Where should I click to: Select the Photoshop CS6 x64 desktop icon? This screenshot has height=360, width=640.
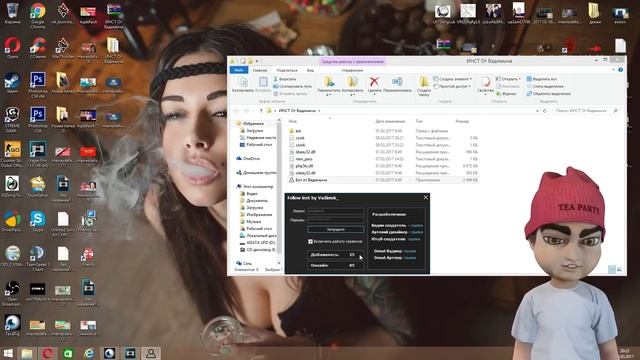pos(38,85)
